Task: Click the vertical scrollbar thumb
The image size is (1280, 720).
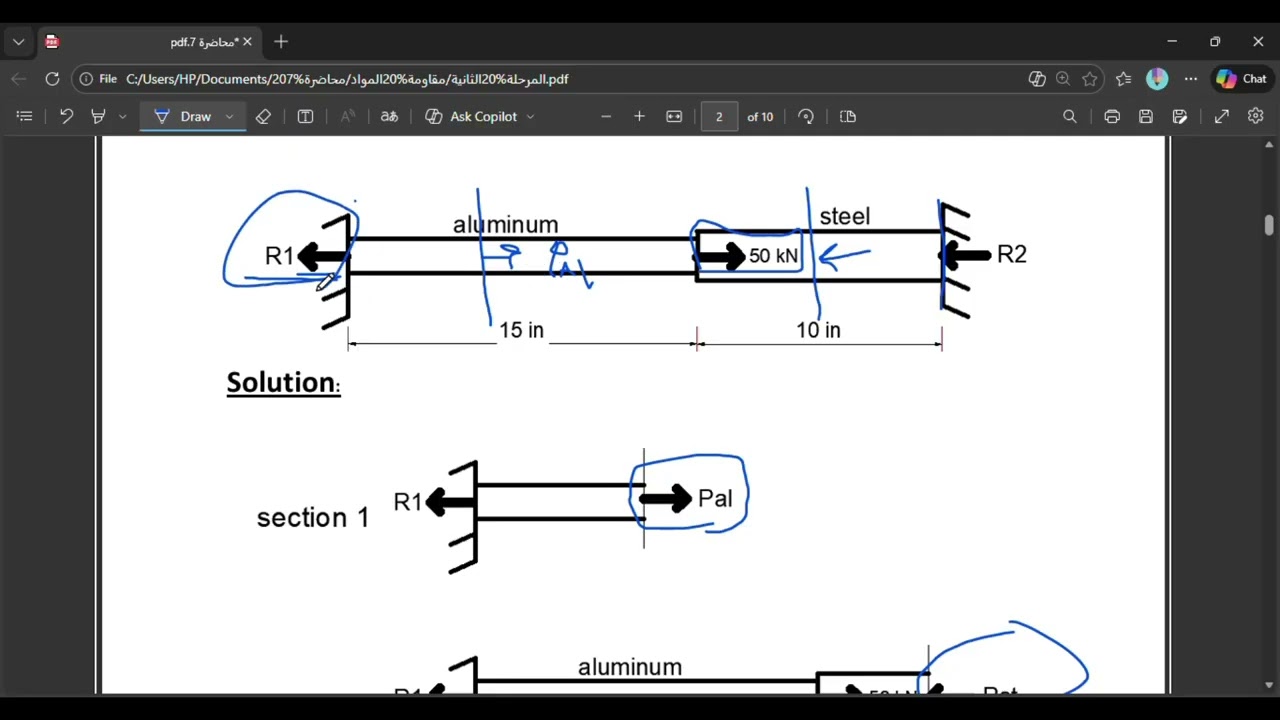Action: click(1269, 225)
